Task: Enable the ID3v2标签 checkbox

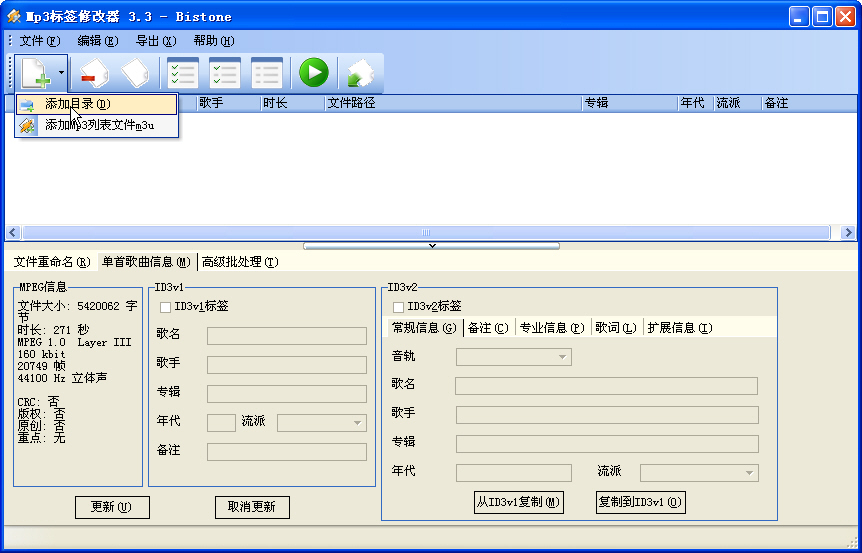Action: click(x=399, y=307)
